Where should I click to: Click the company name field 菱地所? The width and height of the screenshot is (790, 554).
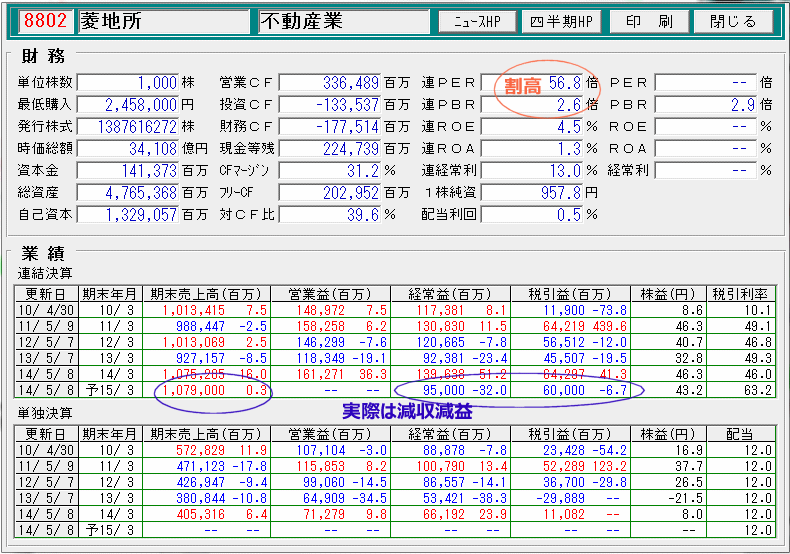coord(164,21)
